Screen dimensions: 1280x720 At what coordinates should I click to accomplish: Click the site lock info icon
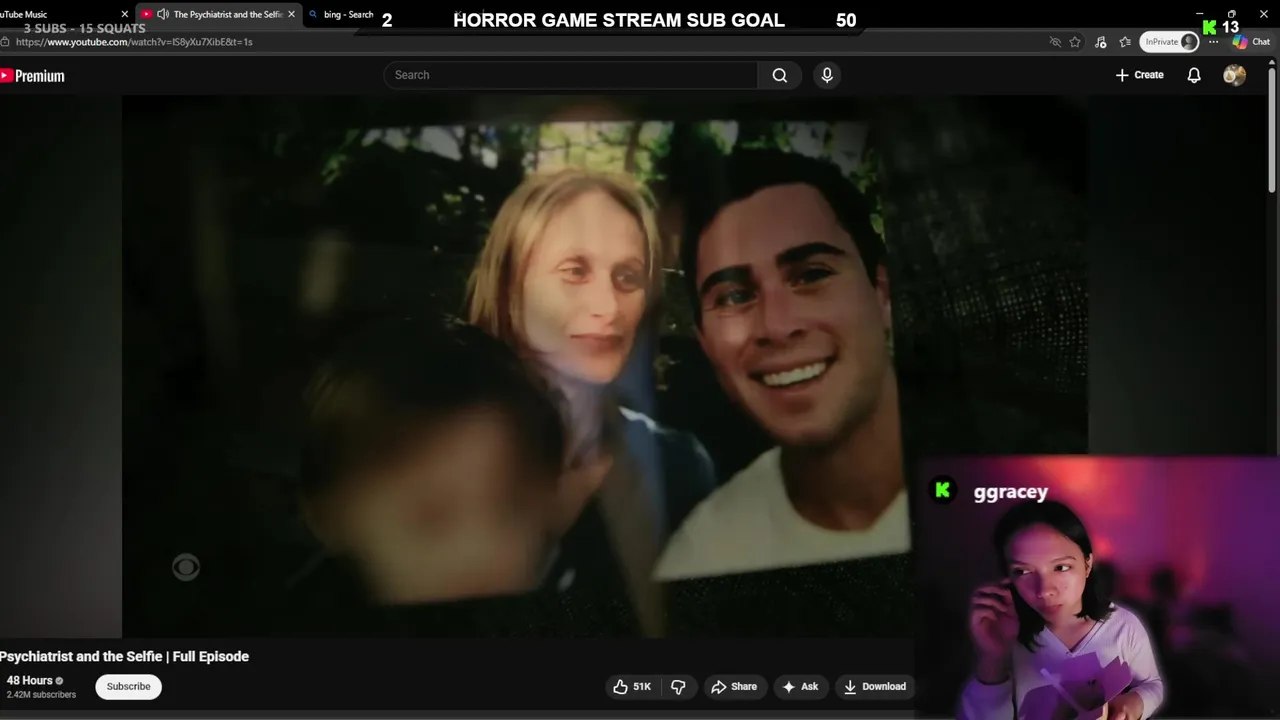click(x=5, y=42)
